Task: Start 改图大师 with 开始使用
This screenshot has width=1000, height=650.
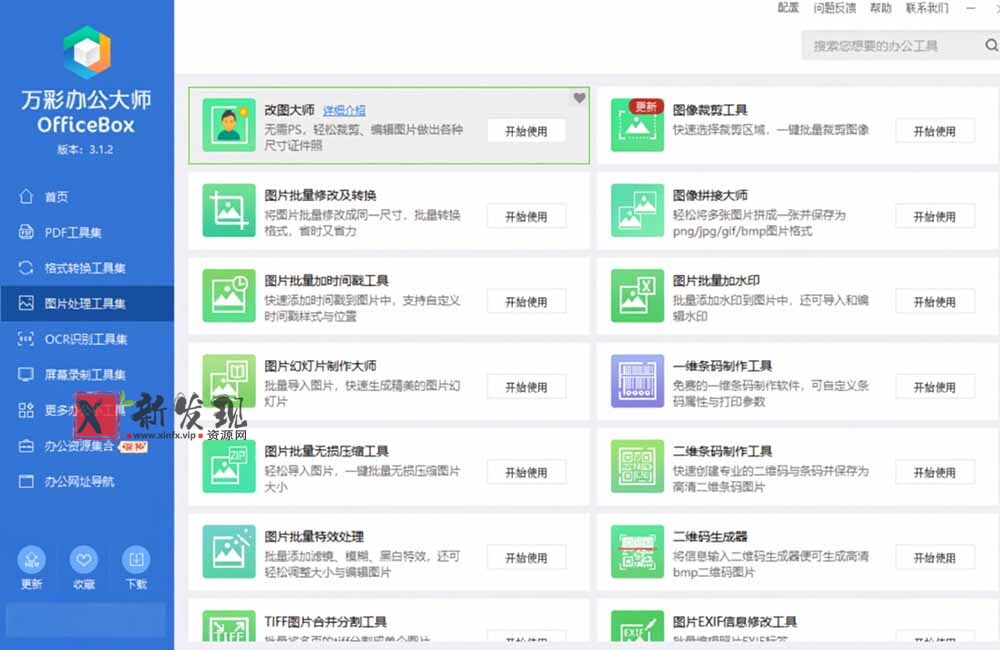Action: point(526,131)
